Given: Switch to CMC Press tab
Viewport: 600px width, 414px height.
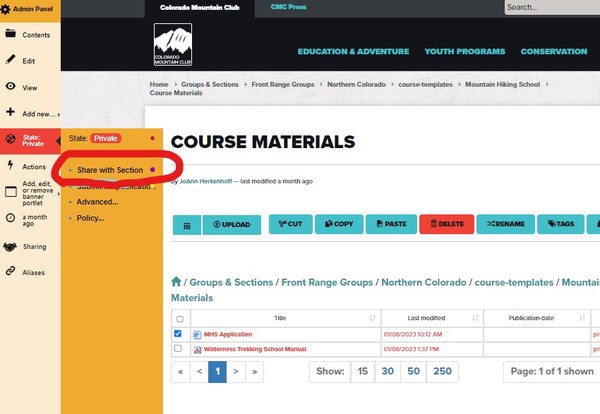Looking at the screenshot, I should pos(289,7).
